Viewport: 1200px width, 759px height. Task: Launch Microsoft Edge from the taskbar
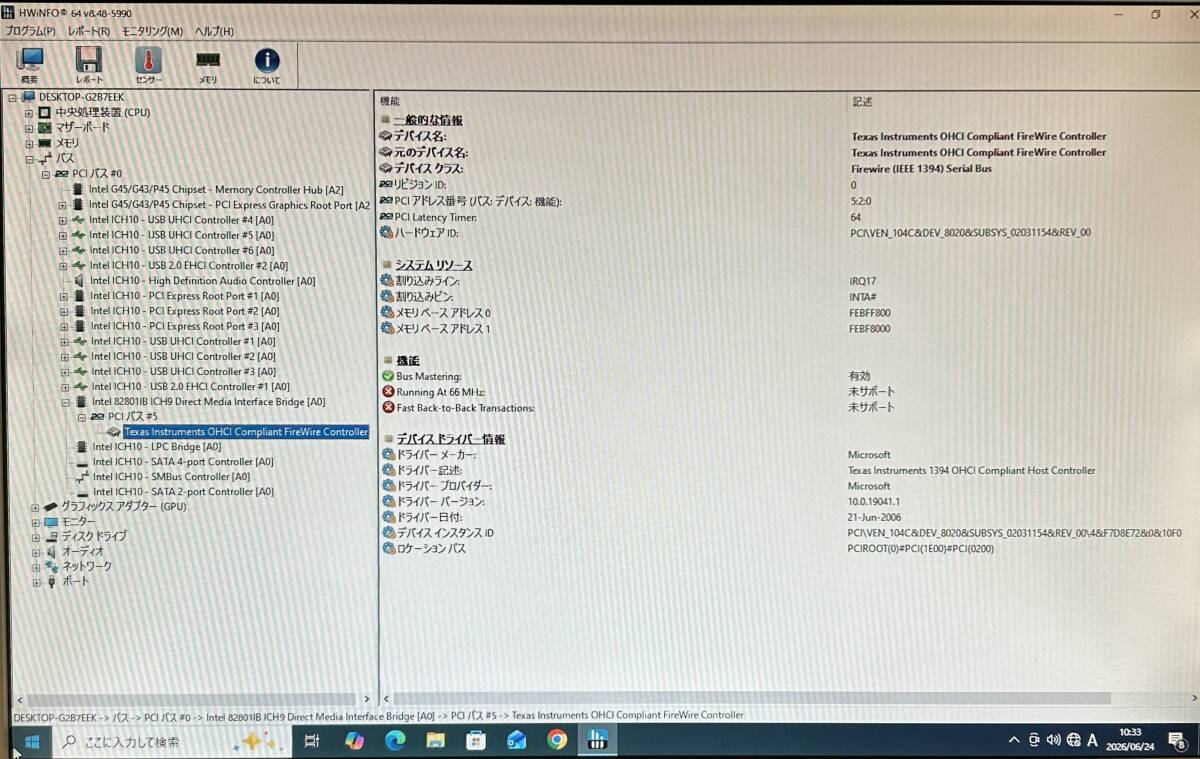pos(395,741)
